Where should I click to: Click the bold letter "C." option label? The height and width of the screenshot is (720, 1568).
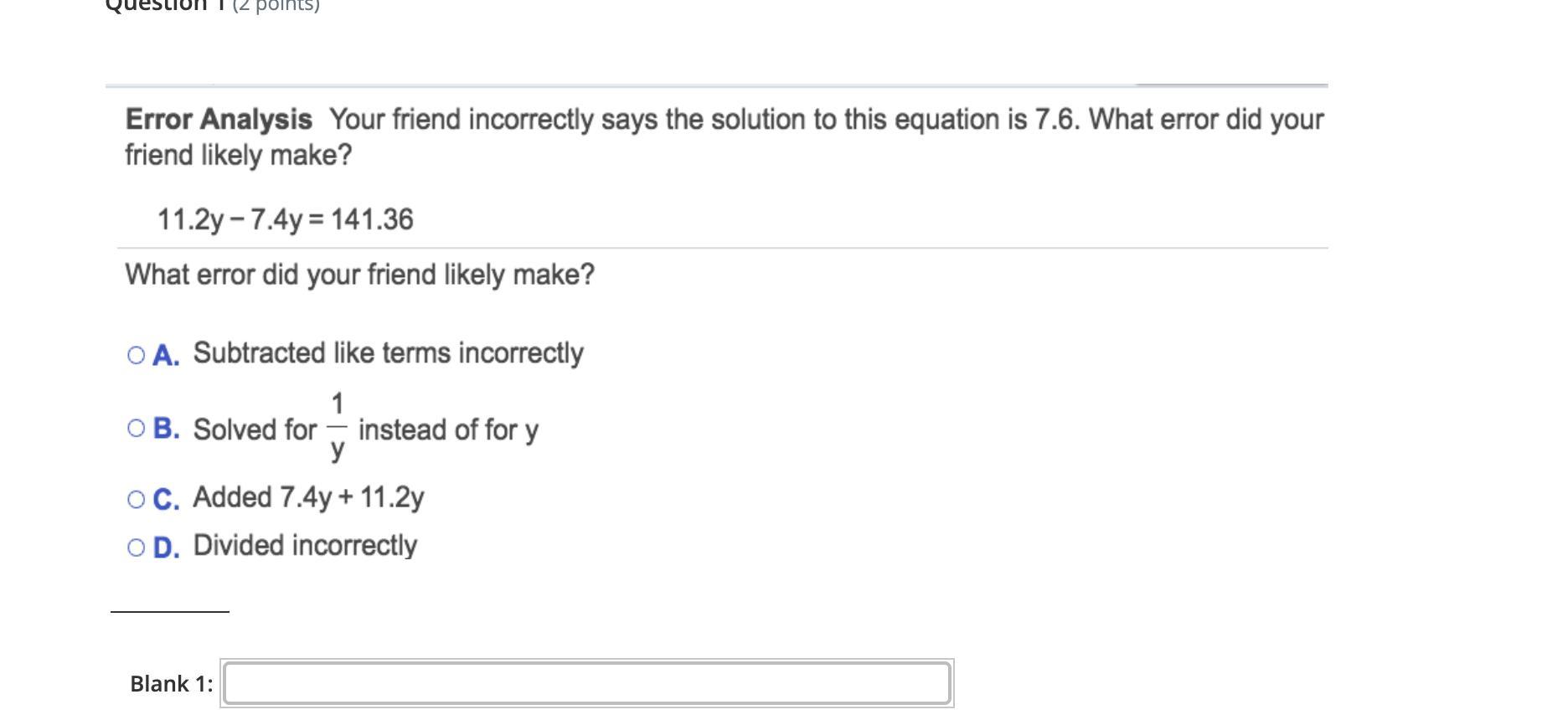[x=166, y=500]
